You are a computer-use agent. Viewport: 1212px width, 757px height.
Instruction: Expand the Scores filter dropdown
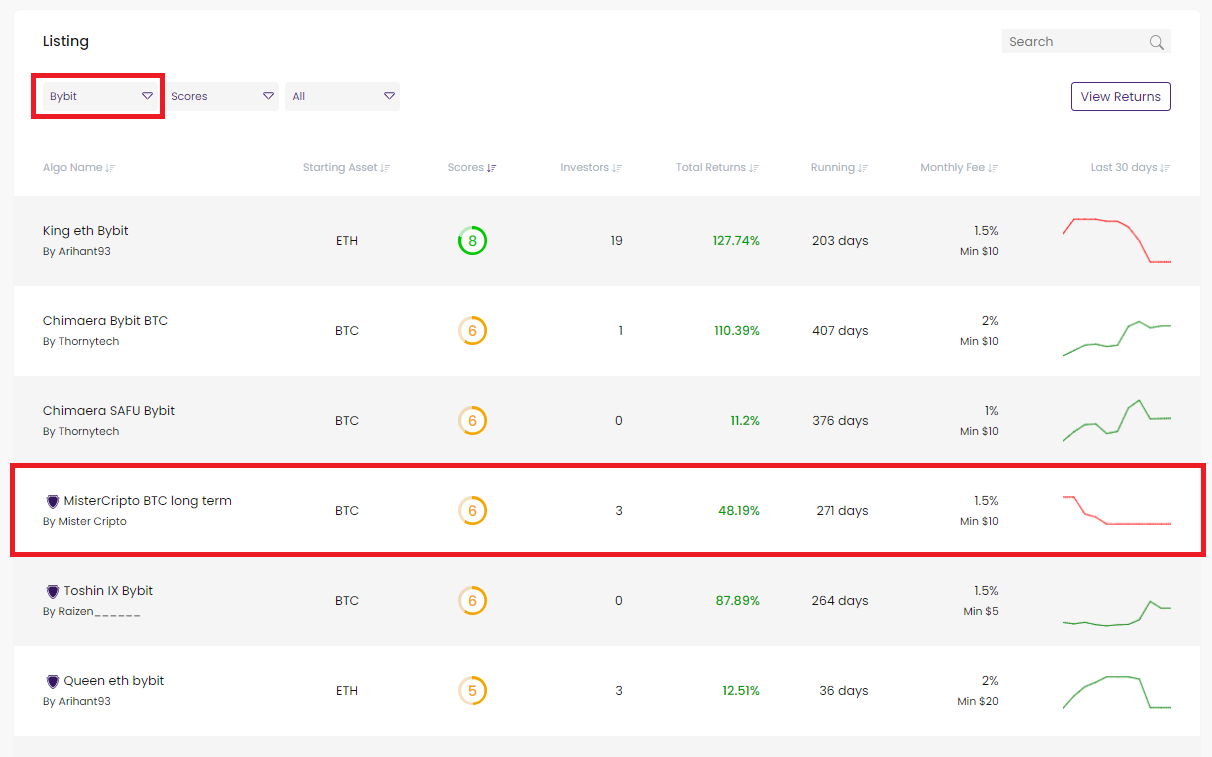point(222,96)
